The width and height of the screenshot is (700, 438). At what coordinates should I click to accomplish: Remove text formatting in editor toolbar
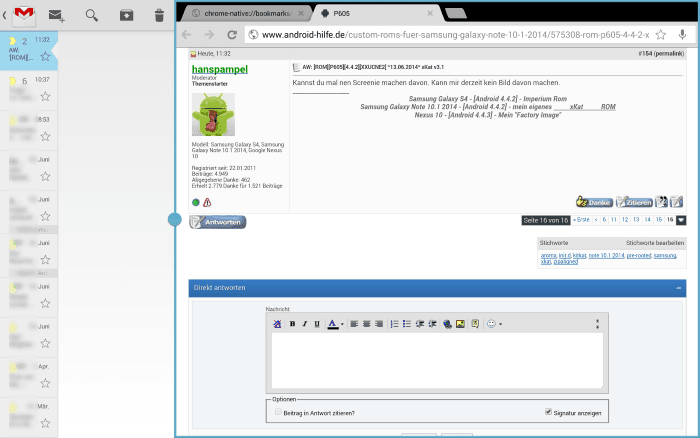tap(277, 324)
